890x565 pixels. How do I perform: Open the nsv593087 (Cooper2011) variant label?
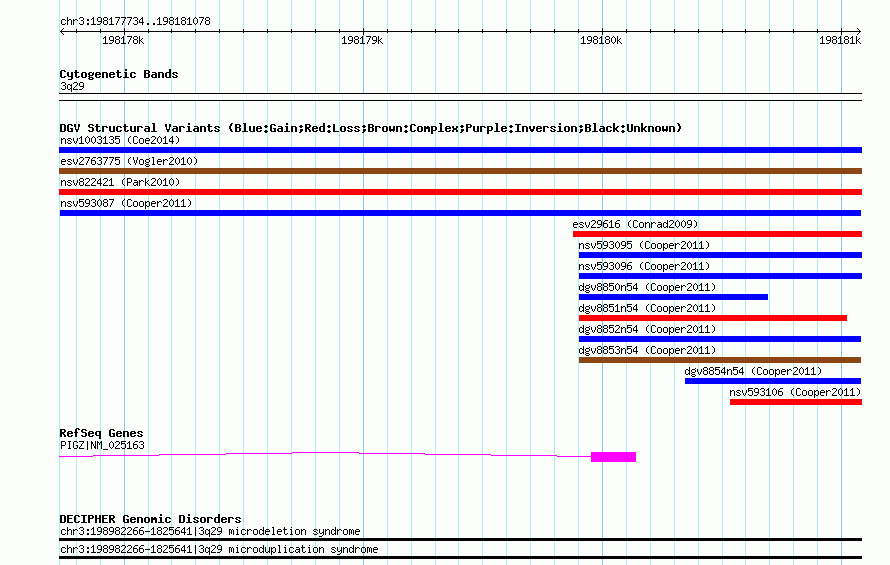pos(126,203)
